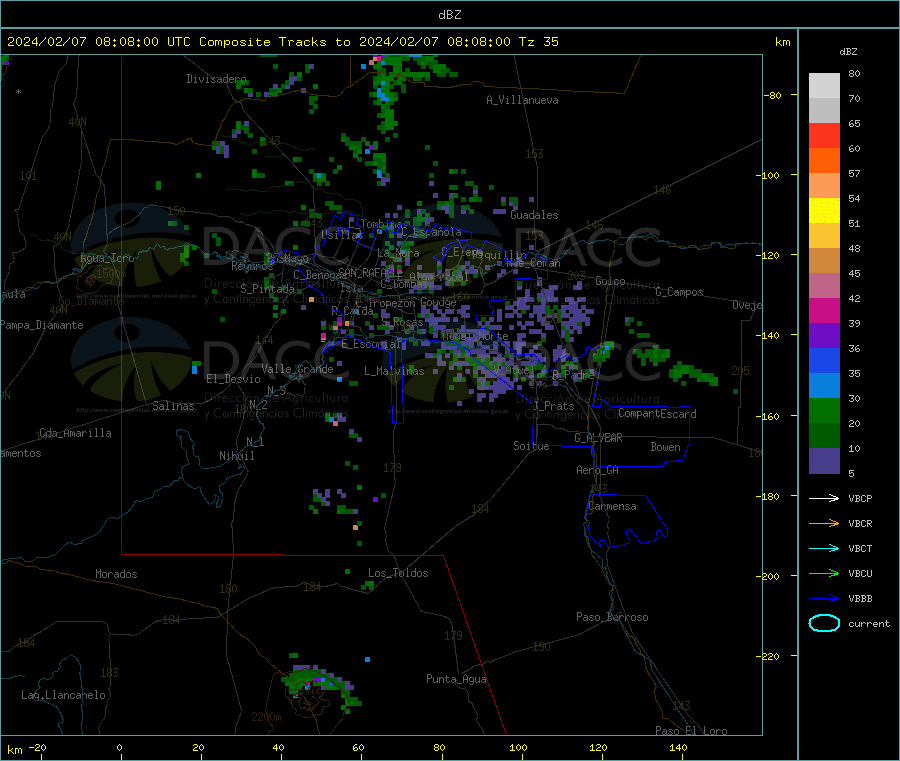Pick the orange 57-60 dBZ swatch
Viewport: 900px width, 761px height.
click(x=824, y=161)
